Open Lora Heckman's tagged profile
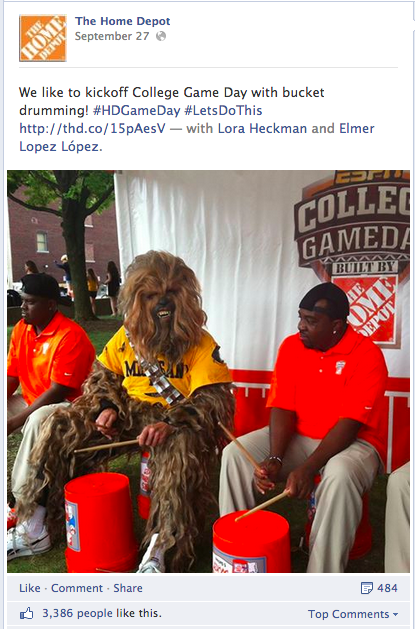Viewport: 415px width, 629px height. pos(262,129)
